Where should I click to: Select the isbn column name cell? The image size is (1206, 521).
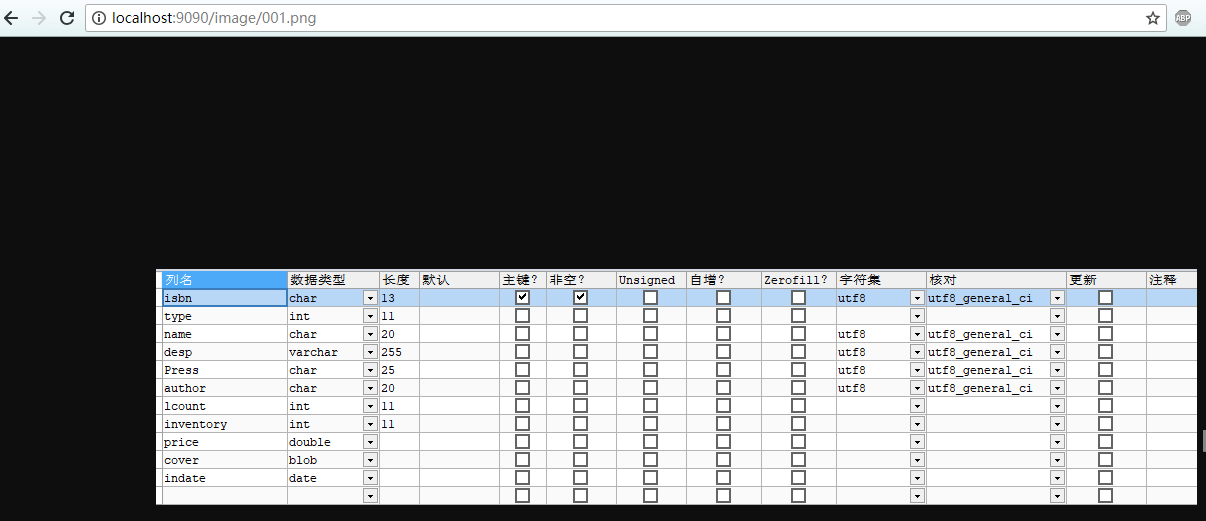[224, 298]
